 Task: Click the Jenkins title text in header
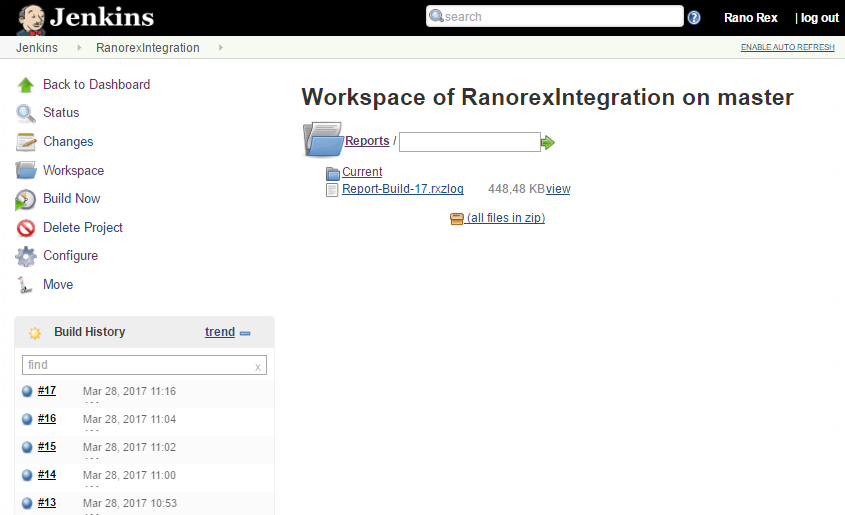(102, 17)
